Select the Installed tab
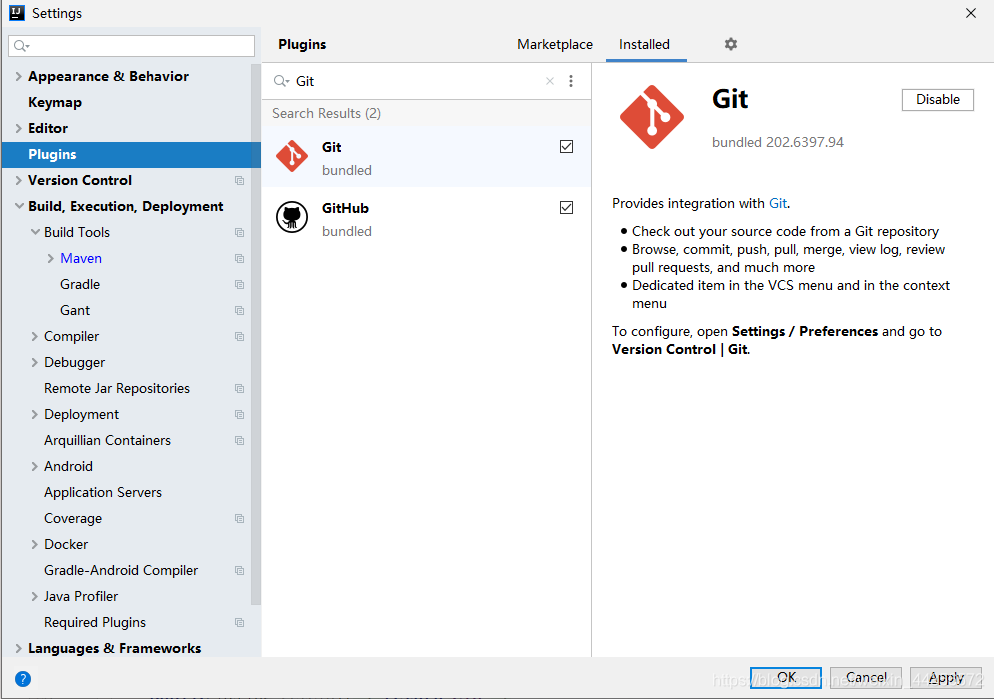Viewport: 994px width, 699px height. pos(644,44)
